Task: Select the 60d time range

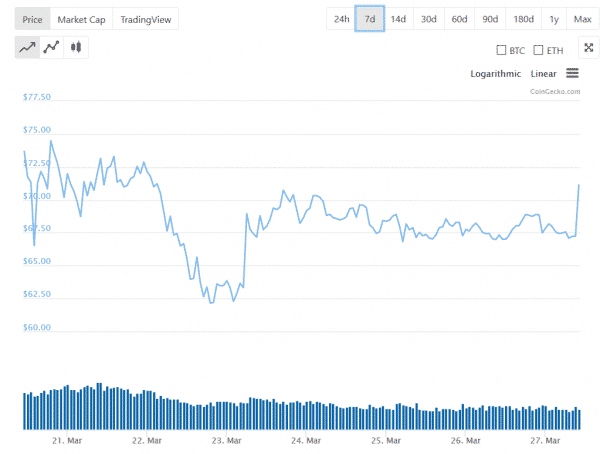Action: point(460,19)
